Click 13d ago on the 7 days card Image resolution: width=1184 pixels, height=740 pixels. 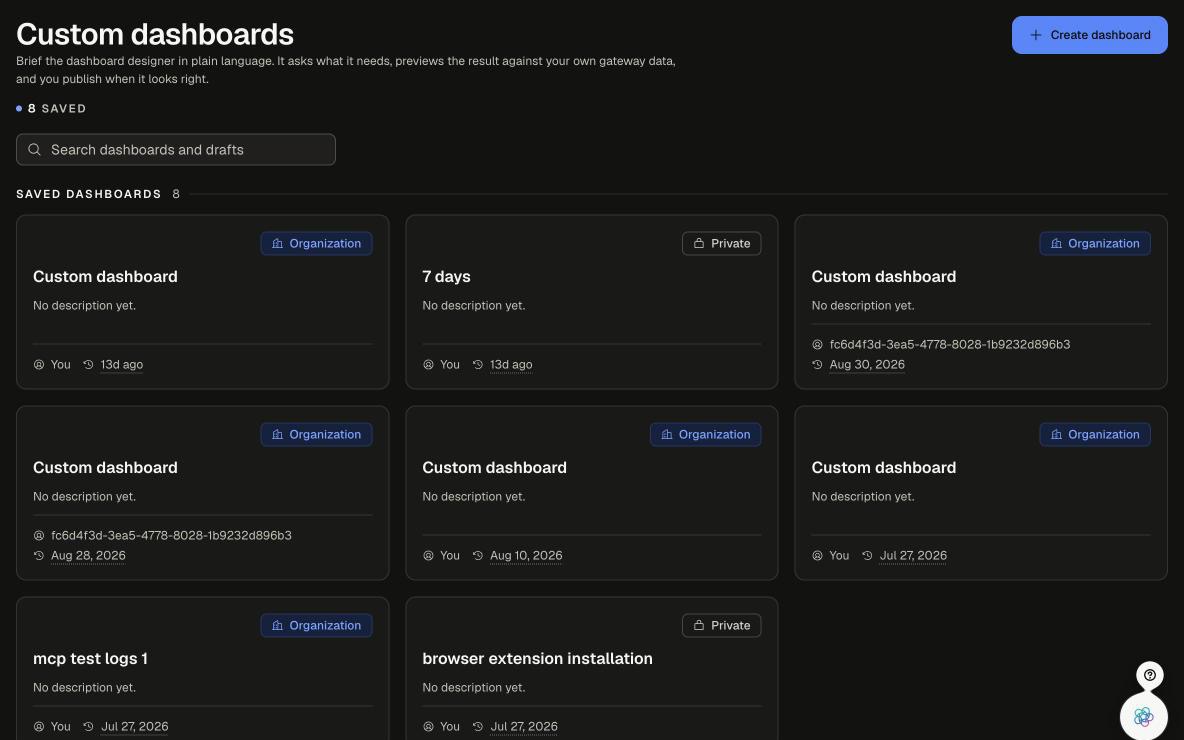coord(511,365)
